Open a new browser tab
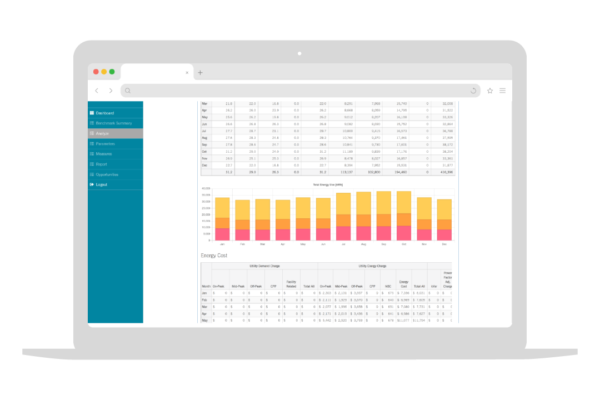 point(199,72)
